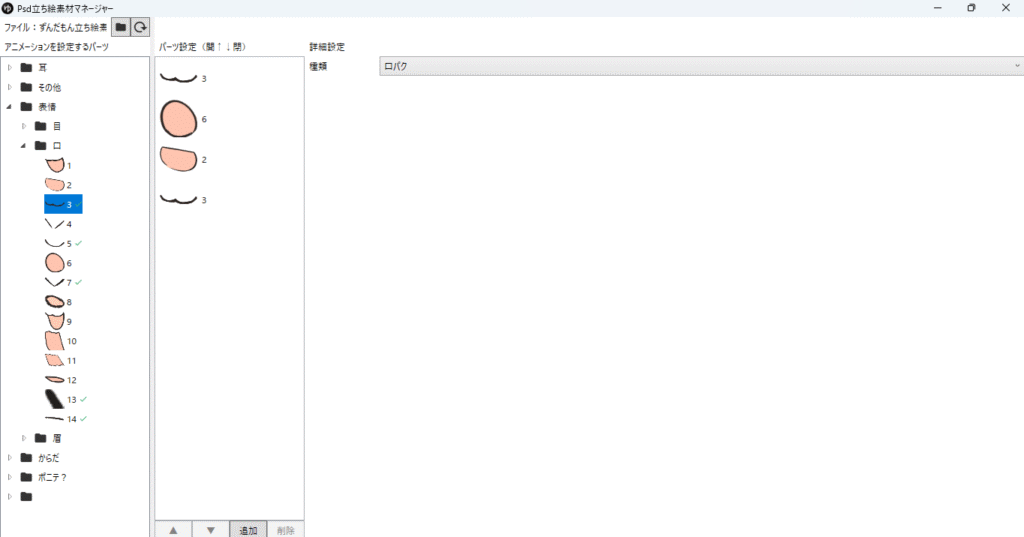Click the からだ folder icon
Viewport: 1024px width, 537px height.
click(x=26, y=458)
